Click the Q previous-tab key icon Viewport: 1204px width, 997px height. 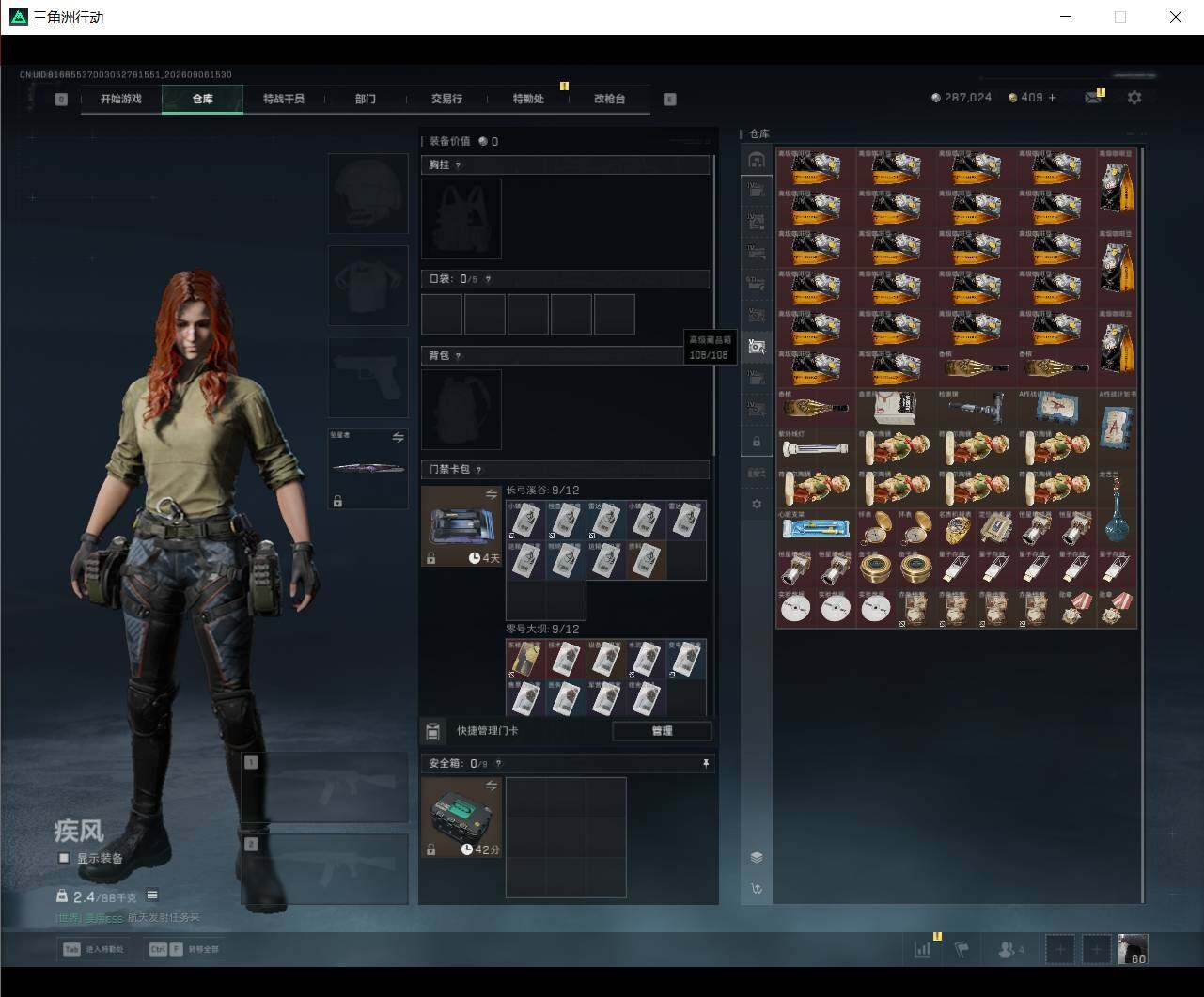(61, 99)
